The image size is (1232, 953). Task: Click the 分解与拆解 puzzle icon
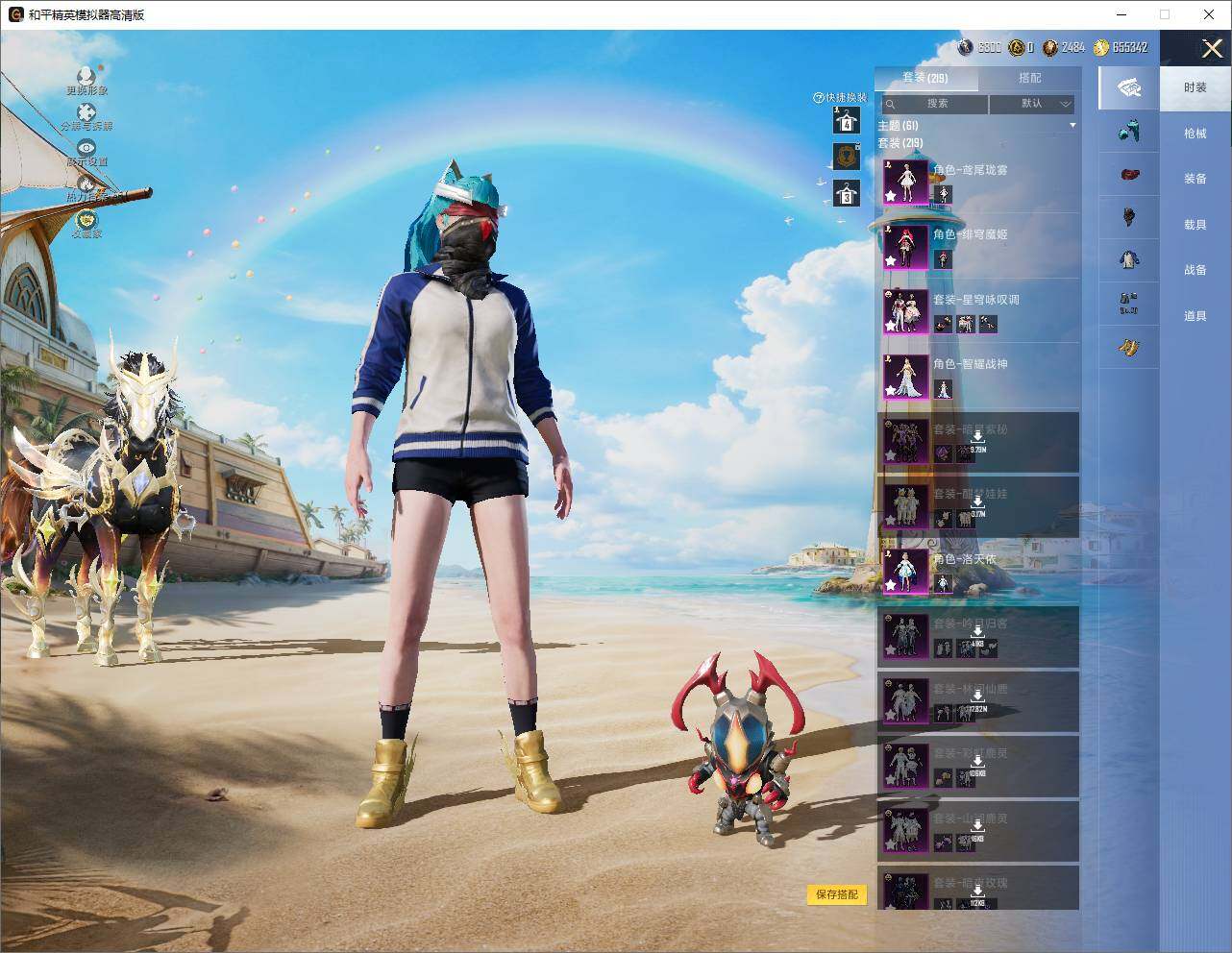[86, 111]
